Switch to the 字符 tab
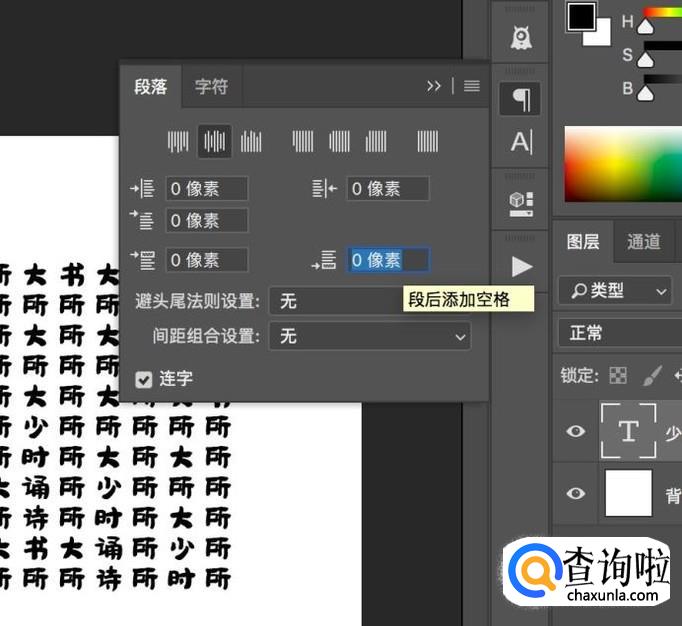Image resolution: width=682 pixels, height=626 pixels. pyautogui.click(x=211, y=87)
